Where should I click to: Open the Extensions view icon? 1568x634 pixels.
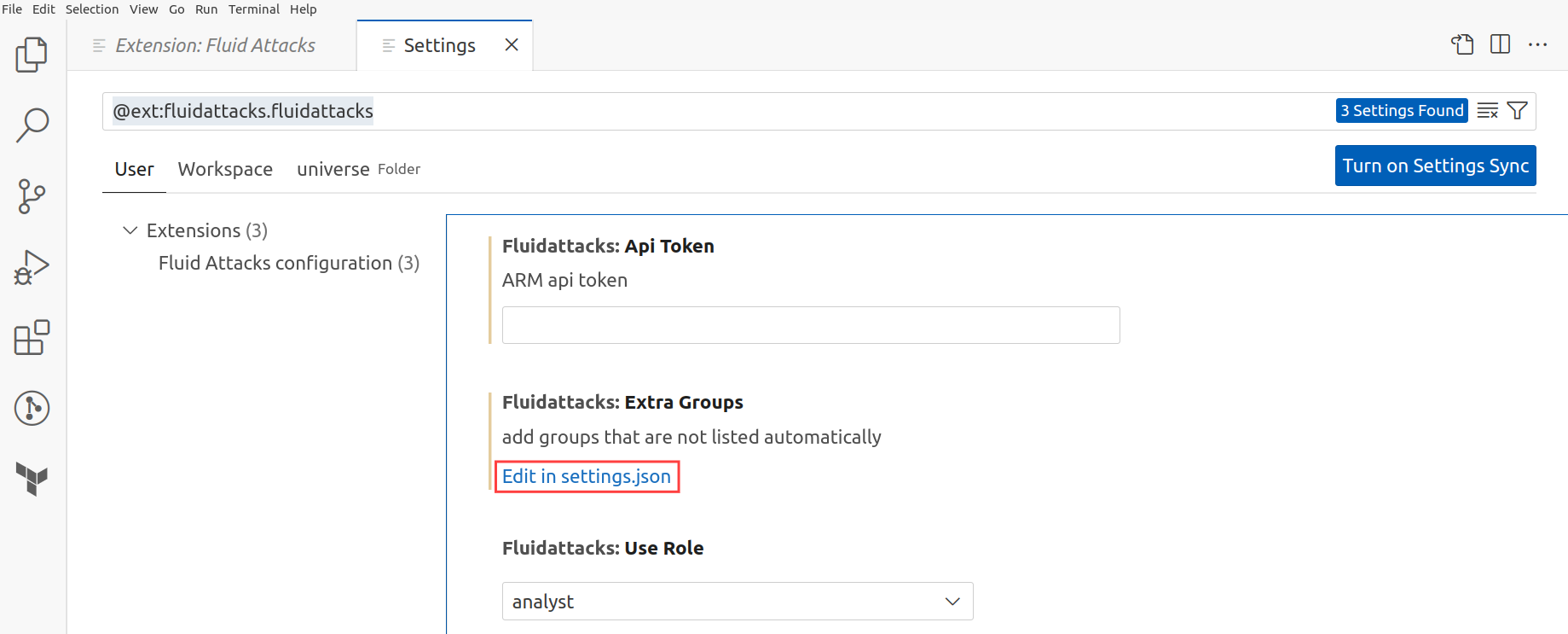click(x=32, y=338)
